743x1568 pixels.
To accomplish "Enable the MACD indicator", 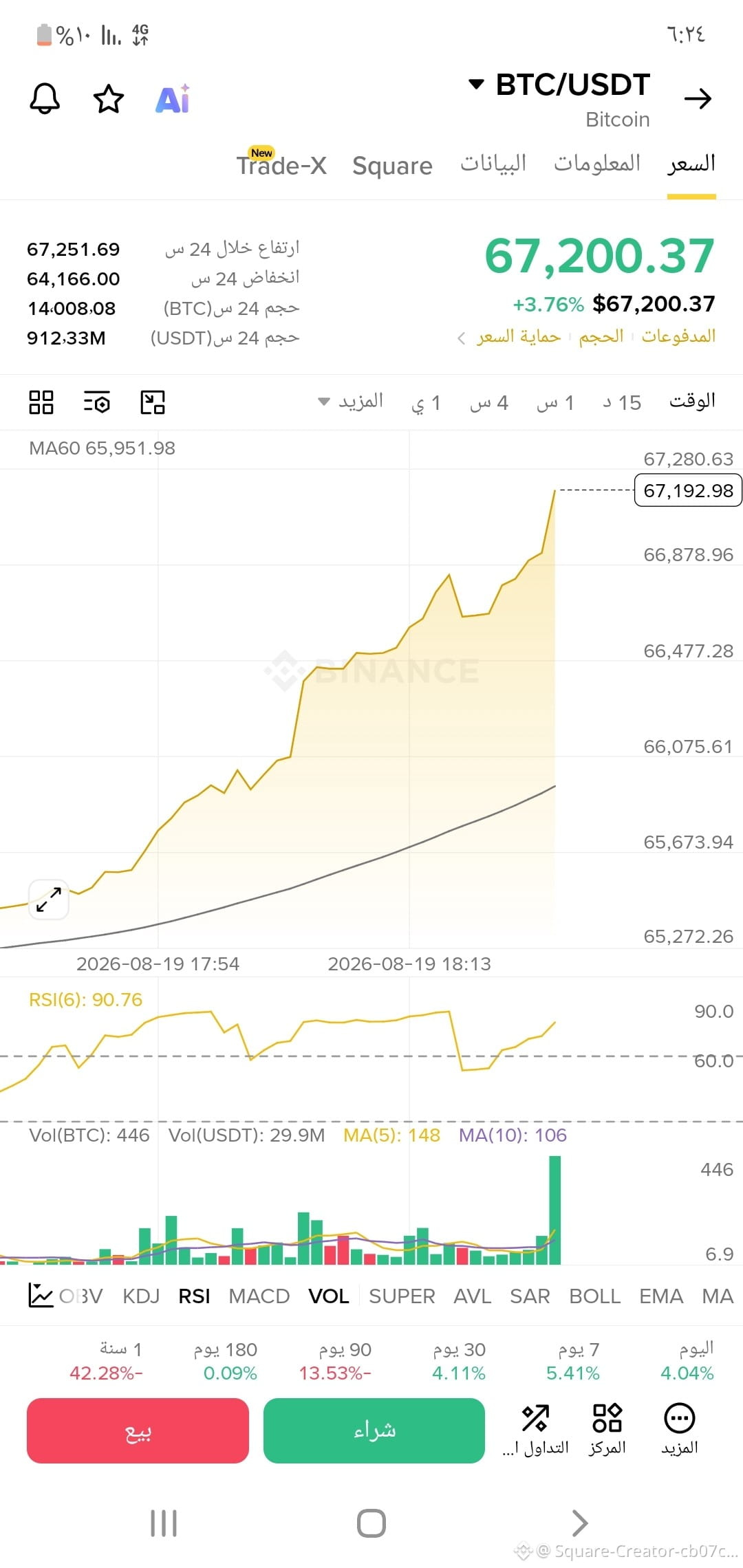I will pos(259,1296).
